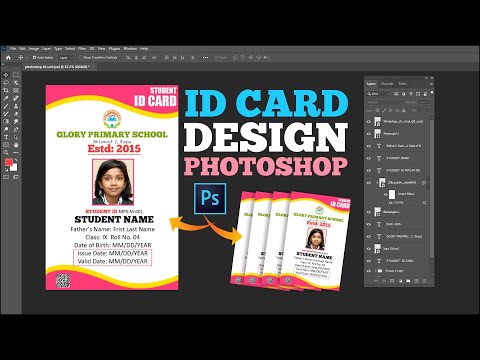This screenshot has height=360, width=480.
Task: Select the Lasso tool
Action: click(6, 83)
